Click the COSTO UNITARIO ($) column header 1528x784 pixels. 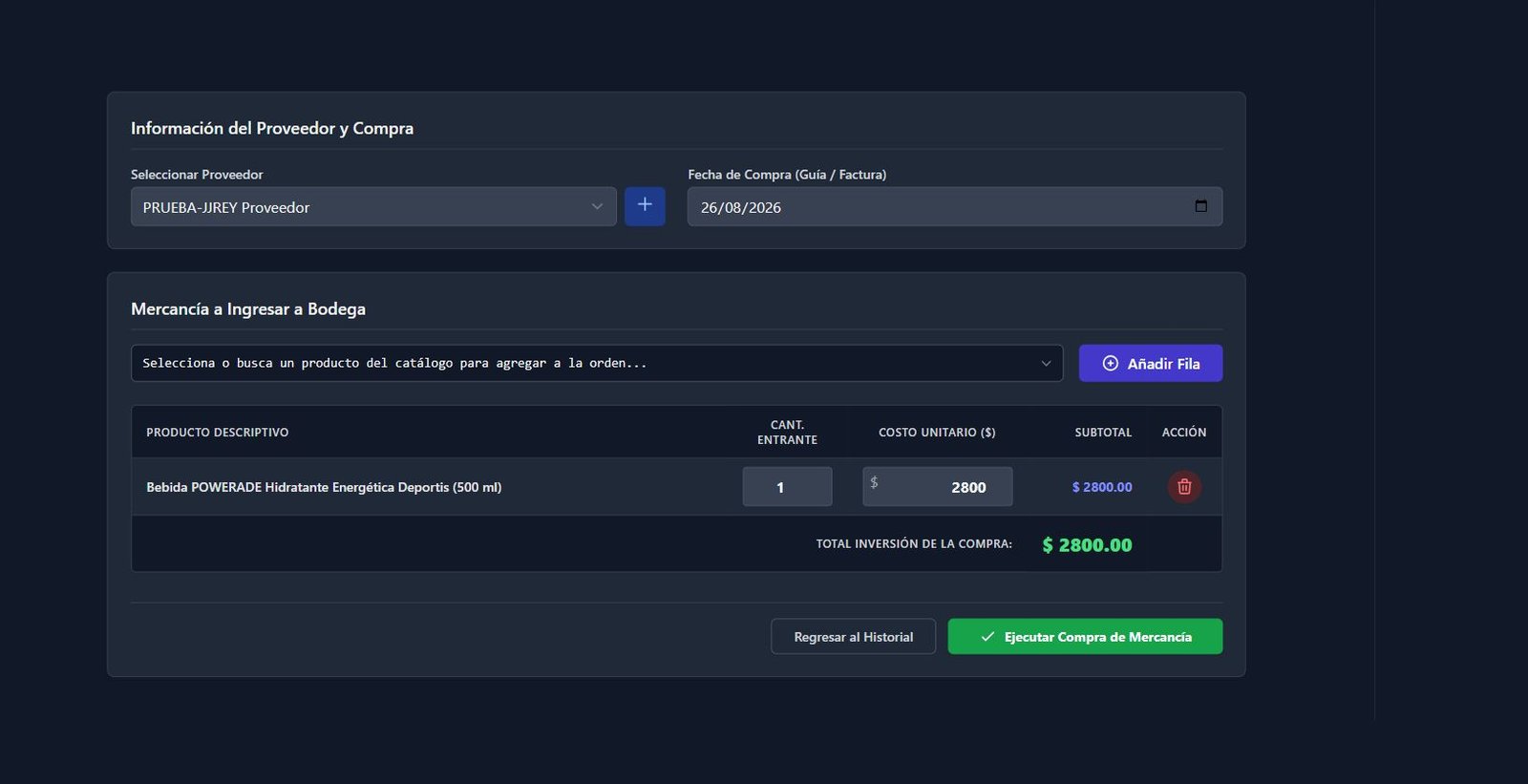click(937, 433)
